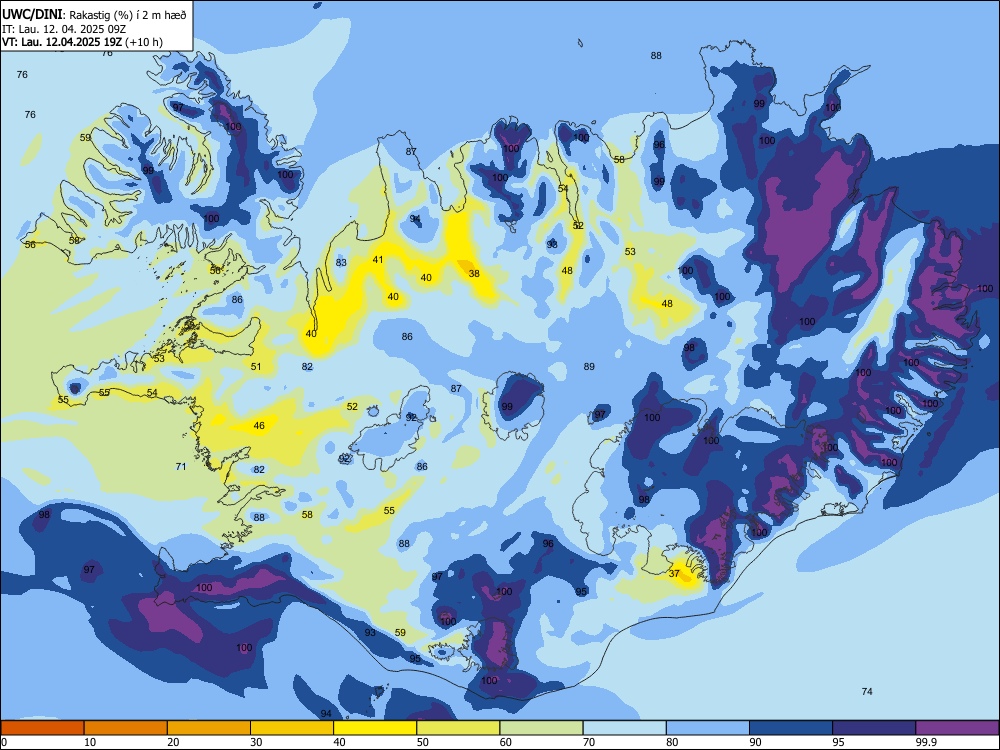Viewport: 1000px width, 750px height.
Task: Click the humidity value '51' on the map
Action: [256, 367]
